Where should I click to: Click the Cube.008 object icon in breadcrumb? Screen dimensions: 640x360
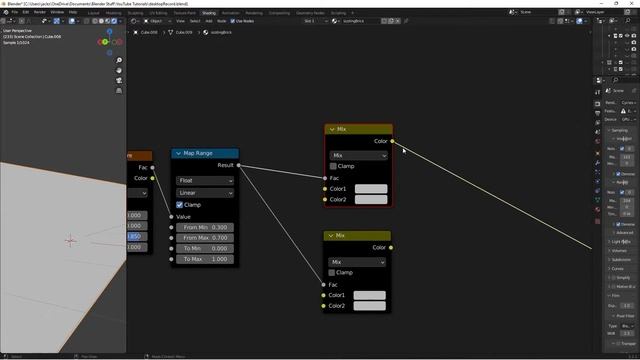(x=136, y=32)
